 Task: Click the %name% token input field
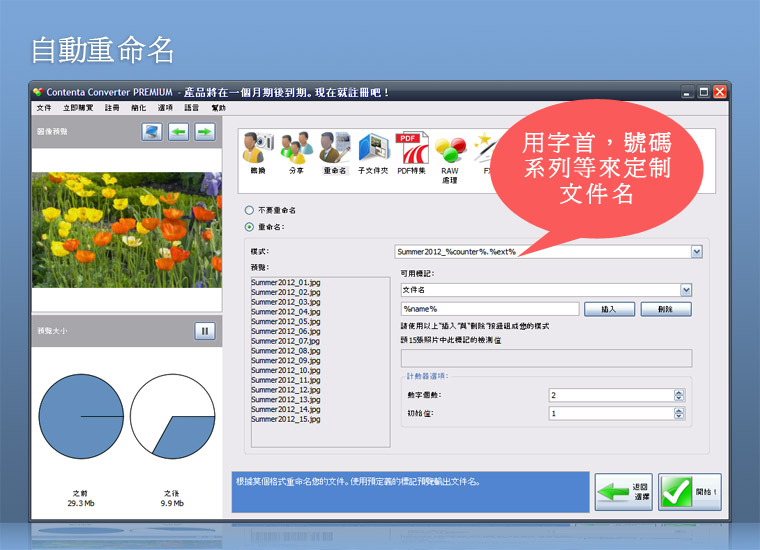click(x=490, y=309)
